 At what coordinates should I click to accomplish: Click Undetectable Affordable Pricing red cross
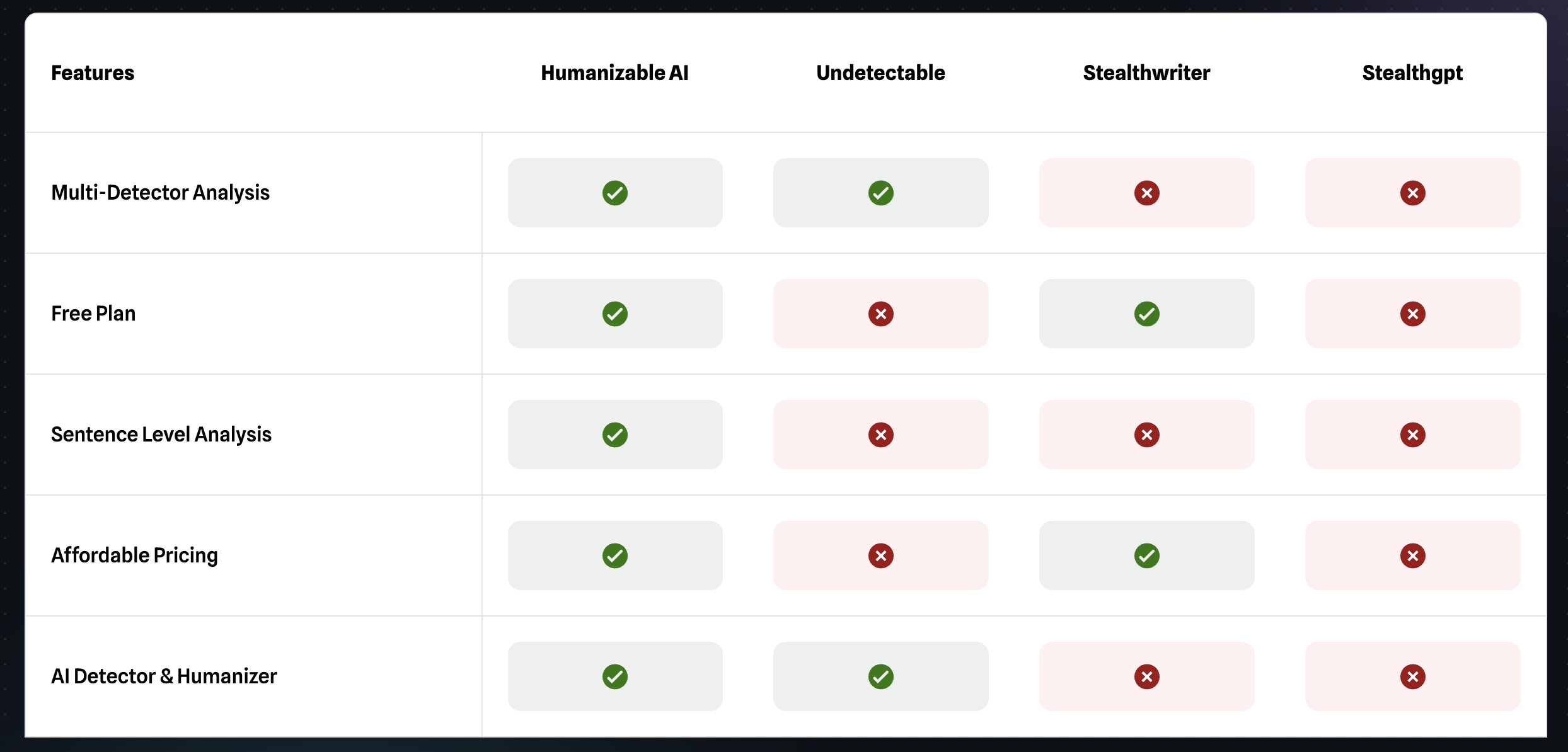pyautogui.click(x=881, y=555)
